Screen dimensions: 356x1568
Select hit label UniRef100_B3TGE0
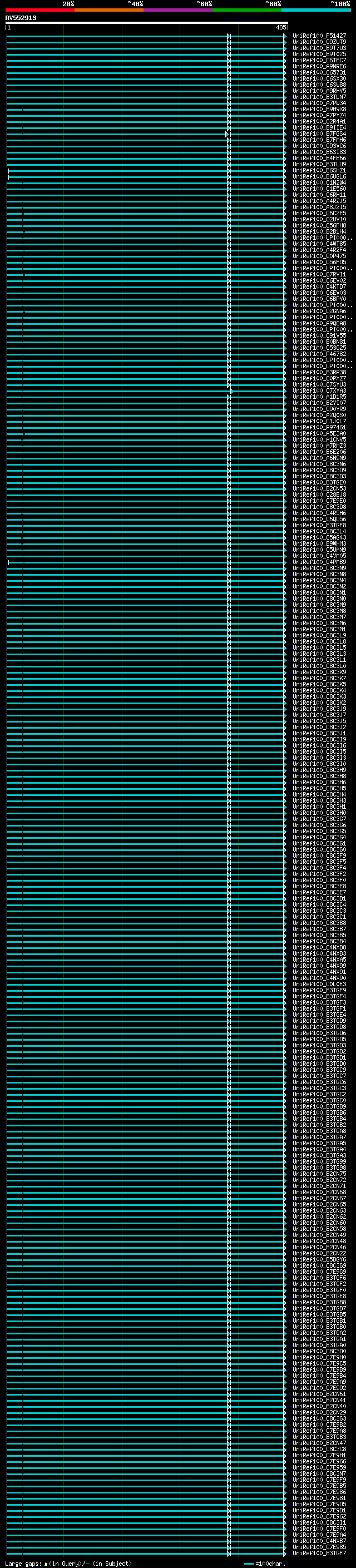click(x=319, y=483)
